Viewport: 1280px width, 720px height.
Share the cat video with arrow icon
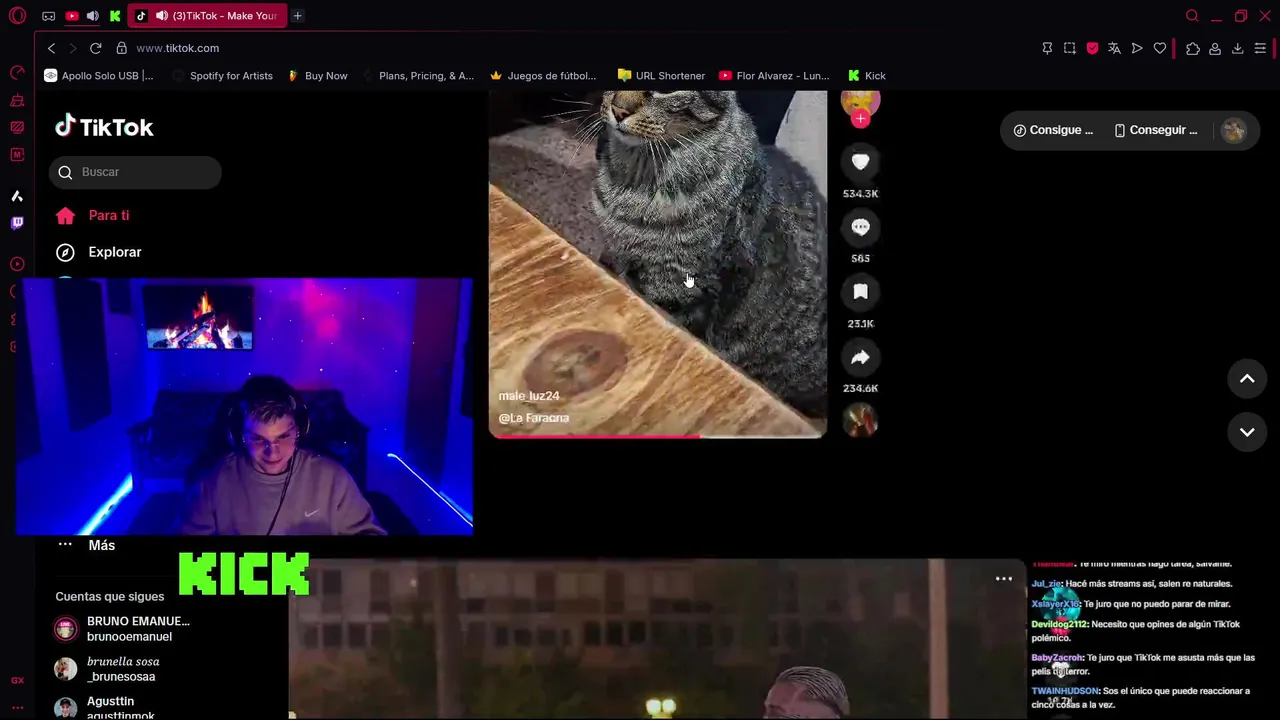tap(860, 357)
